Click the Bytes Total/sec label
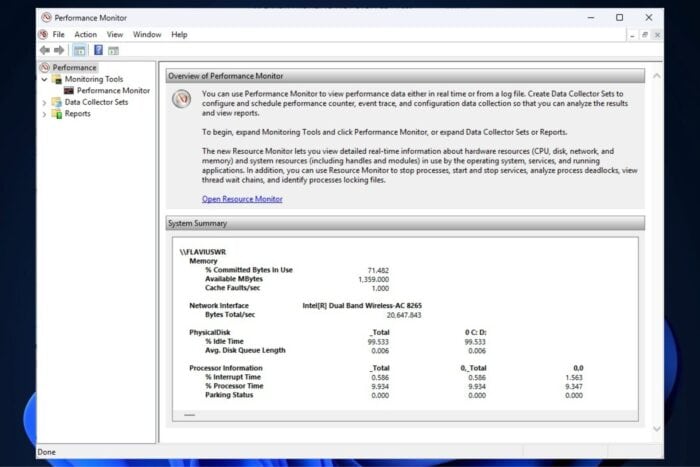The height and width of the screenshot is (467, 700). (230, 315)
